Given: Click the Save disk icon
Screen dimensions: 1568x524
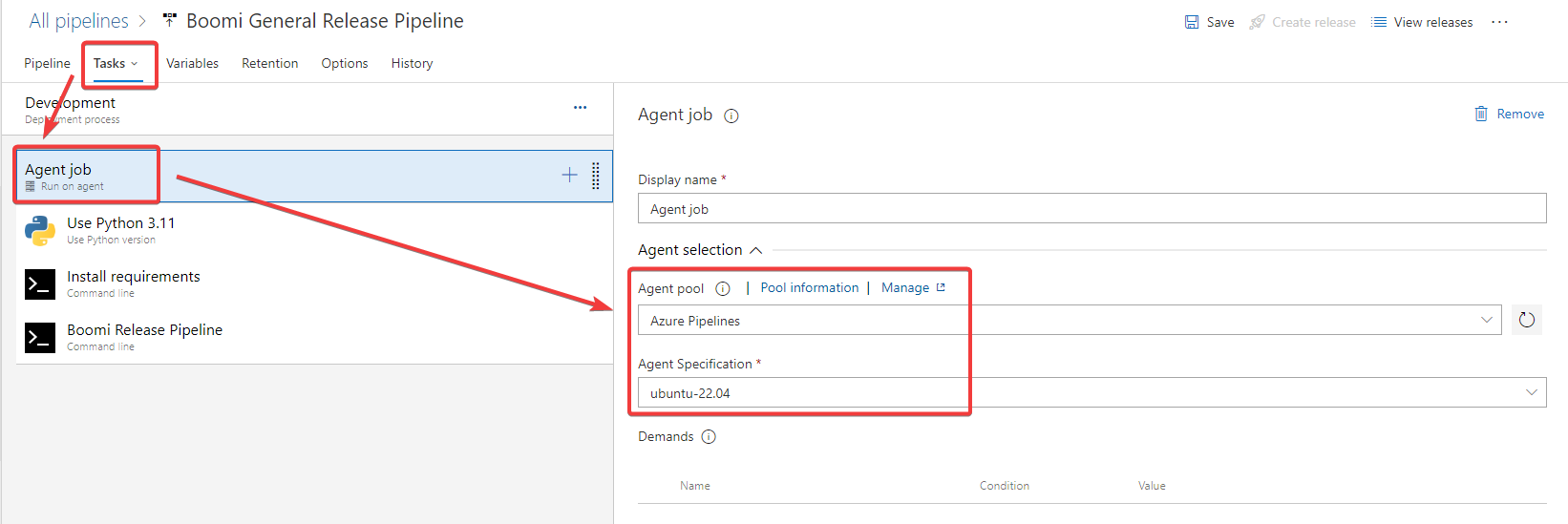Looking at the screenshot, I should click(x=1192, y=22).
